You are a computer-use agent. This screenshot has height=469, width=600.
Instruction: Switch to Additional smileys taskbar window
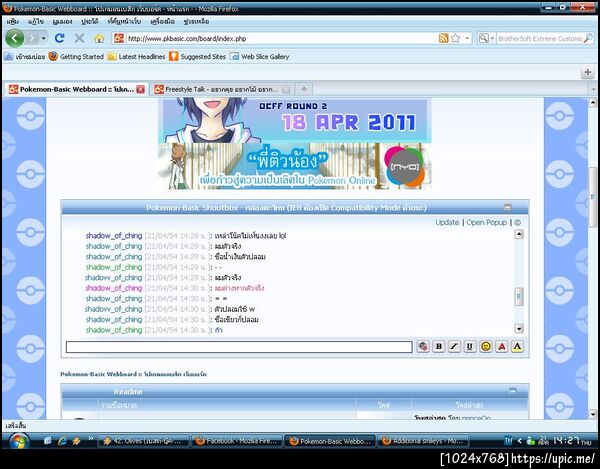(x=423, y=441)
